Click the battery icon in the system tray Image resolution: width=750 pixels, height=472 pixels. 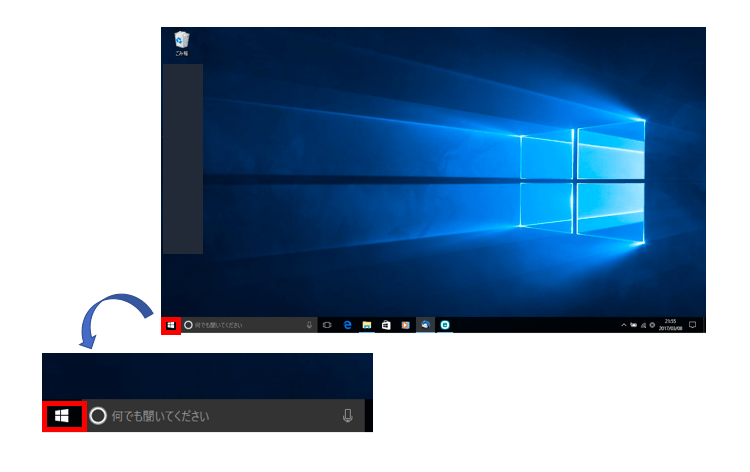(633, 325)
